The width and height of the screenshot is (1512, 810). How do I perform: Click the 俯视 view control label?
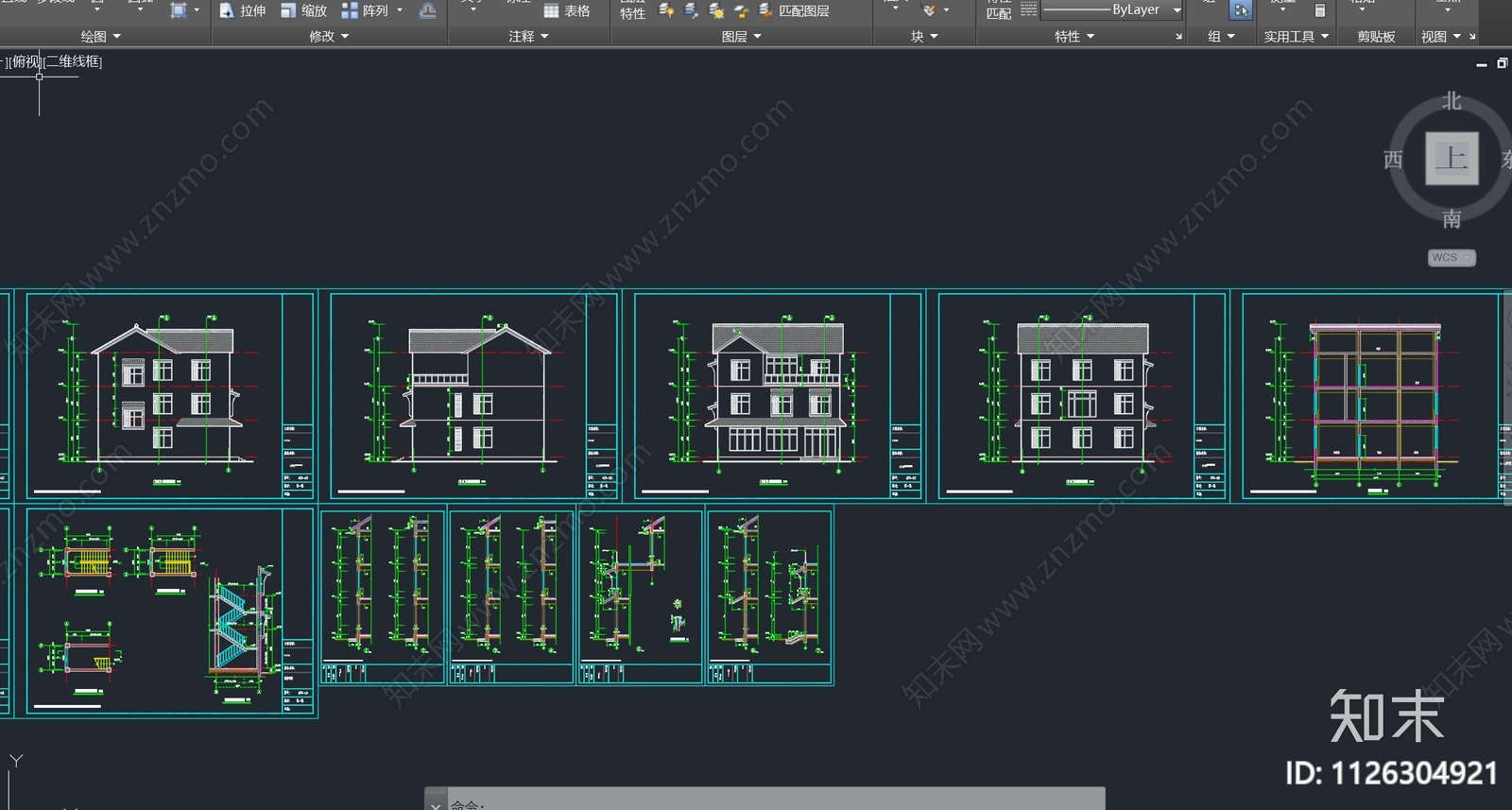coord(26,61)
